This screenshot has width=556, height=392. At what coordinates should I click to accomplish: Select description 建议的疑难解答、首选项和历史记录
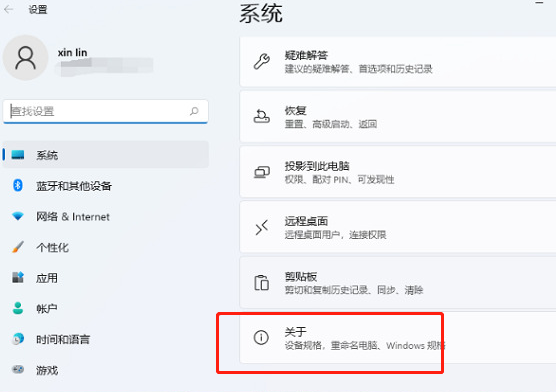click(358, 69)
